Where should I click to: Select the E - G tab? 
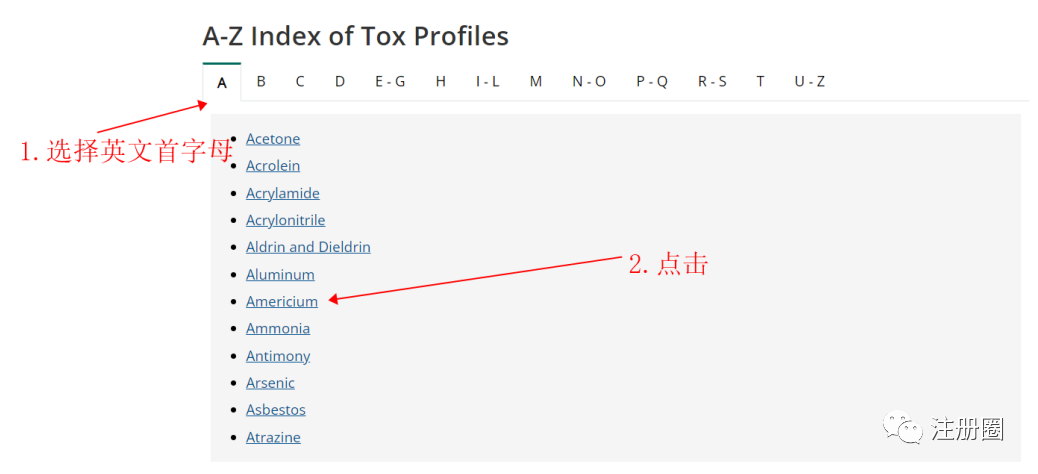click(x=391, y=81)
